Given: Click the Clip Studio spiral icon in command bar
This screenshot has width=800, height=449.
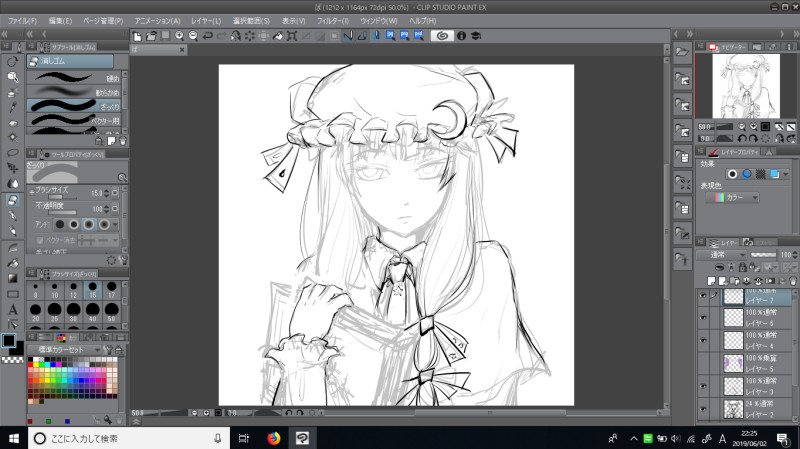Looking at the screenshot, I should coord(442,36).
